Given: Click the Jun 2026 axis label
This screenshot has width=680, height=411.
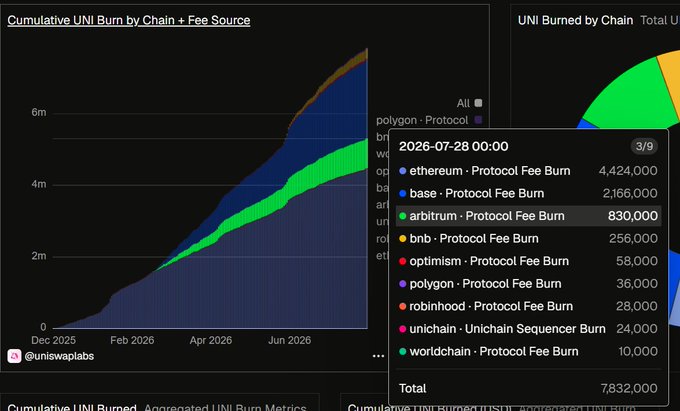Looking at the screenshot, I should coord(289,340).
